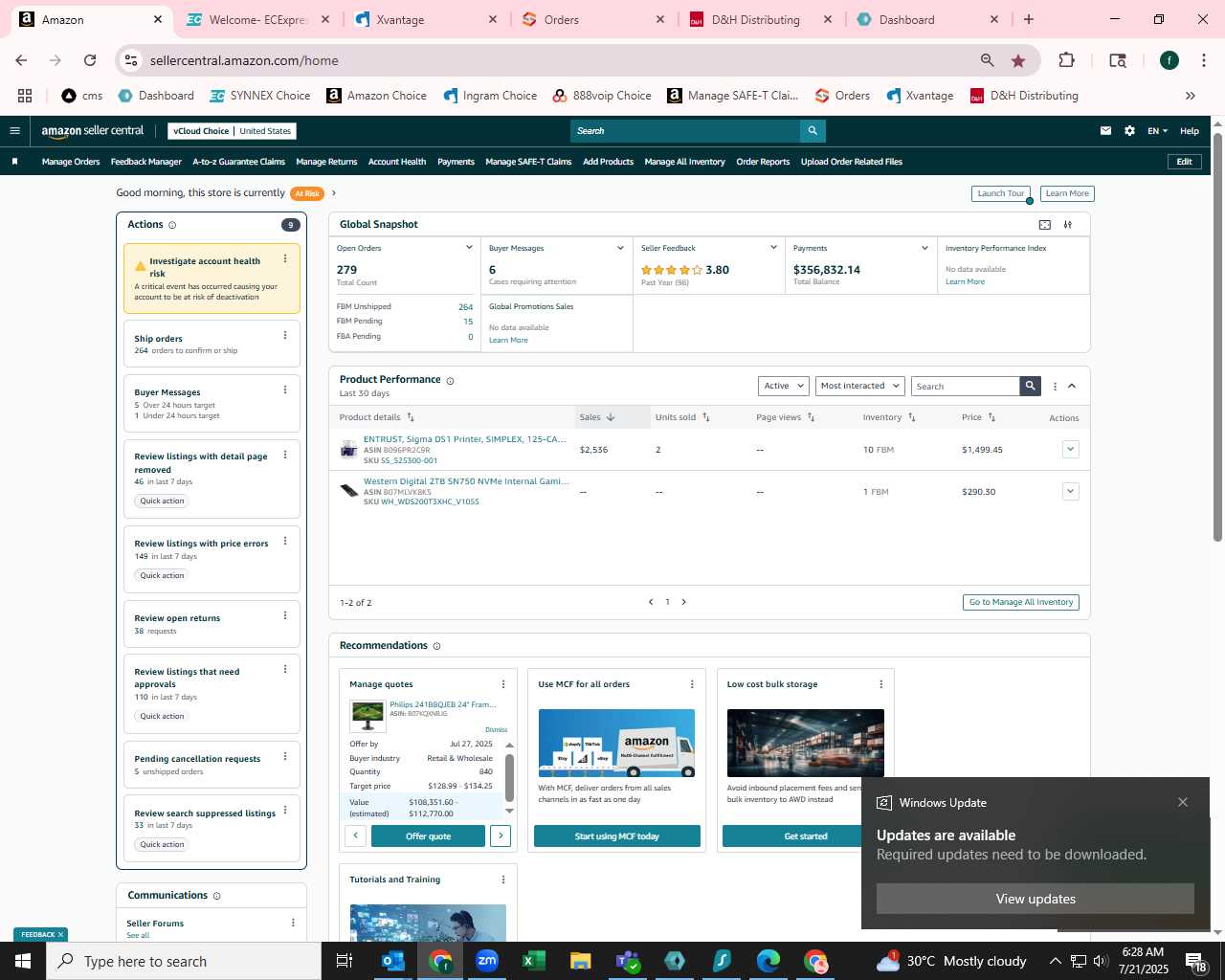
Task: Click the bookmark flag icon left of Manage Orders
Action: (x=14, y=162)
